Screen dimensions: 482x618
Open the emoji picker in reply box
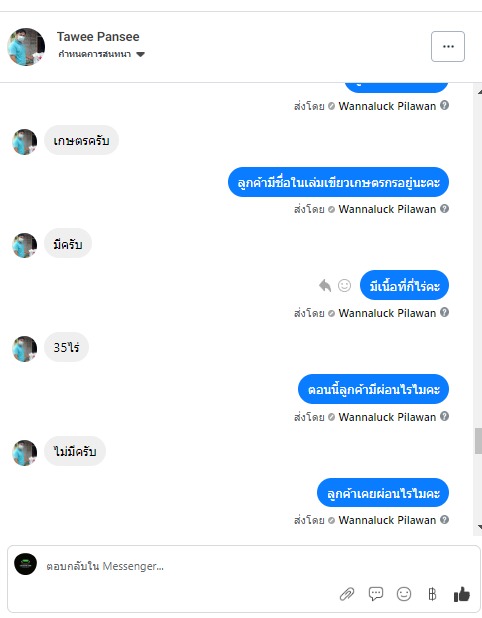click(404, 594)
